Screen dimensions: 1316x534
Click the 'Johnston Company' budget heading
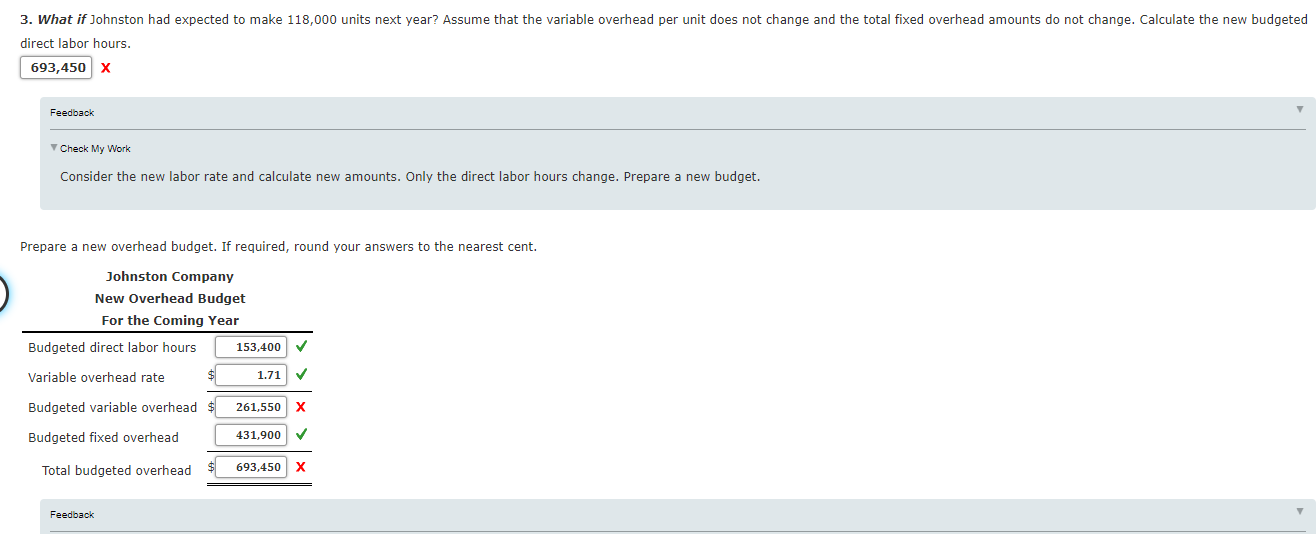(x=170, y=277)
